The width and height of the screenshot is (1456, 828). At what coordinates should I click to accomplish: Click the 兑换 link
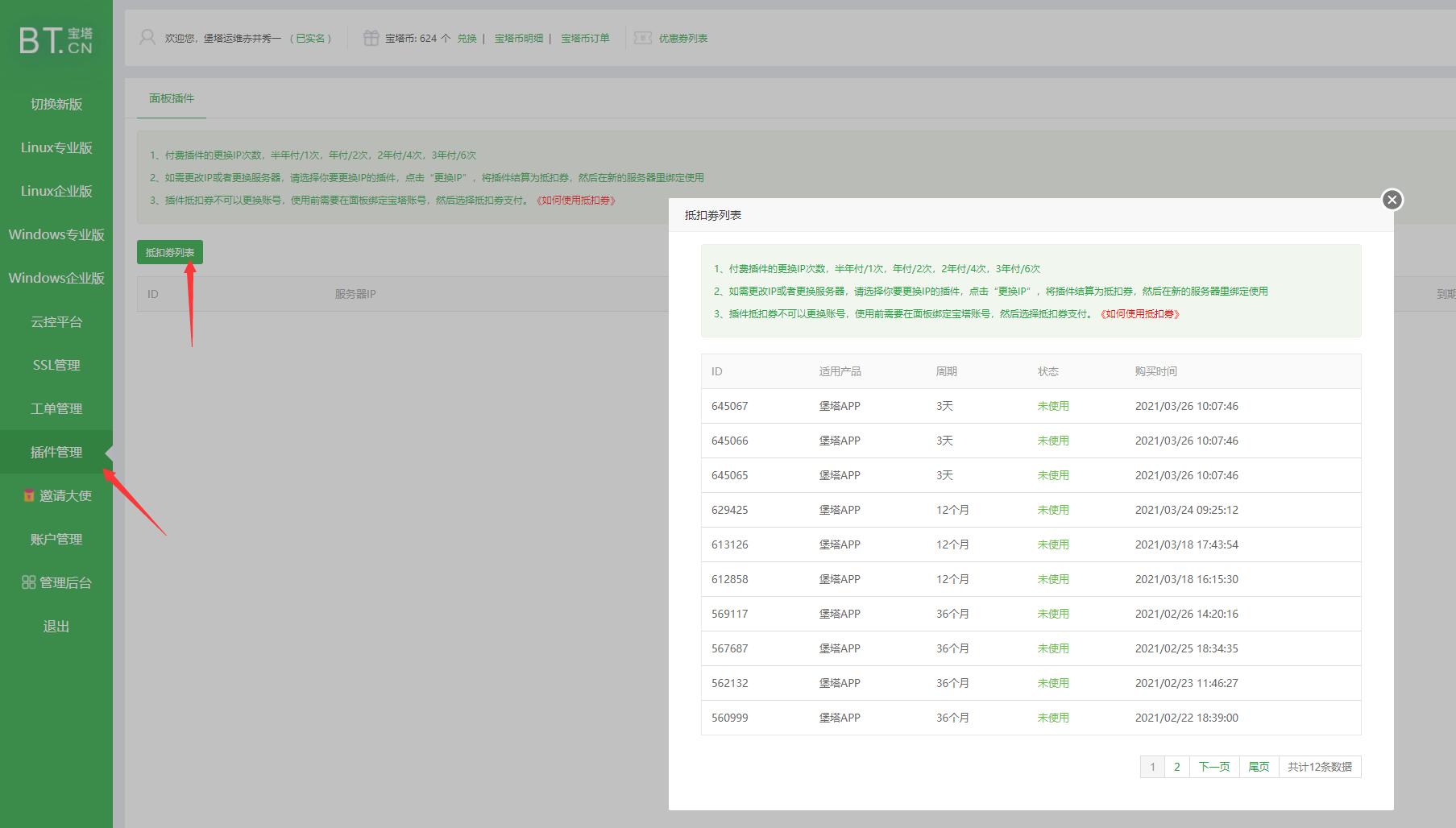[467, 38]
